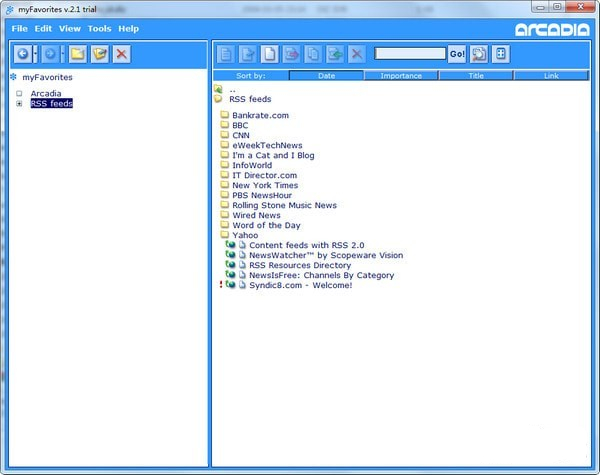
Task: Open the Rolling Stone Music News folder
Action: (x=285, y=205)
